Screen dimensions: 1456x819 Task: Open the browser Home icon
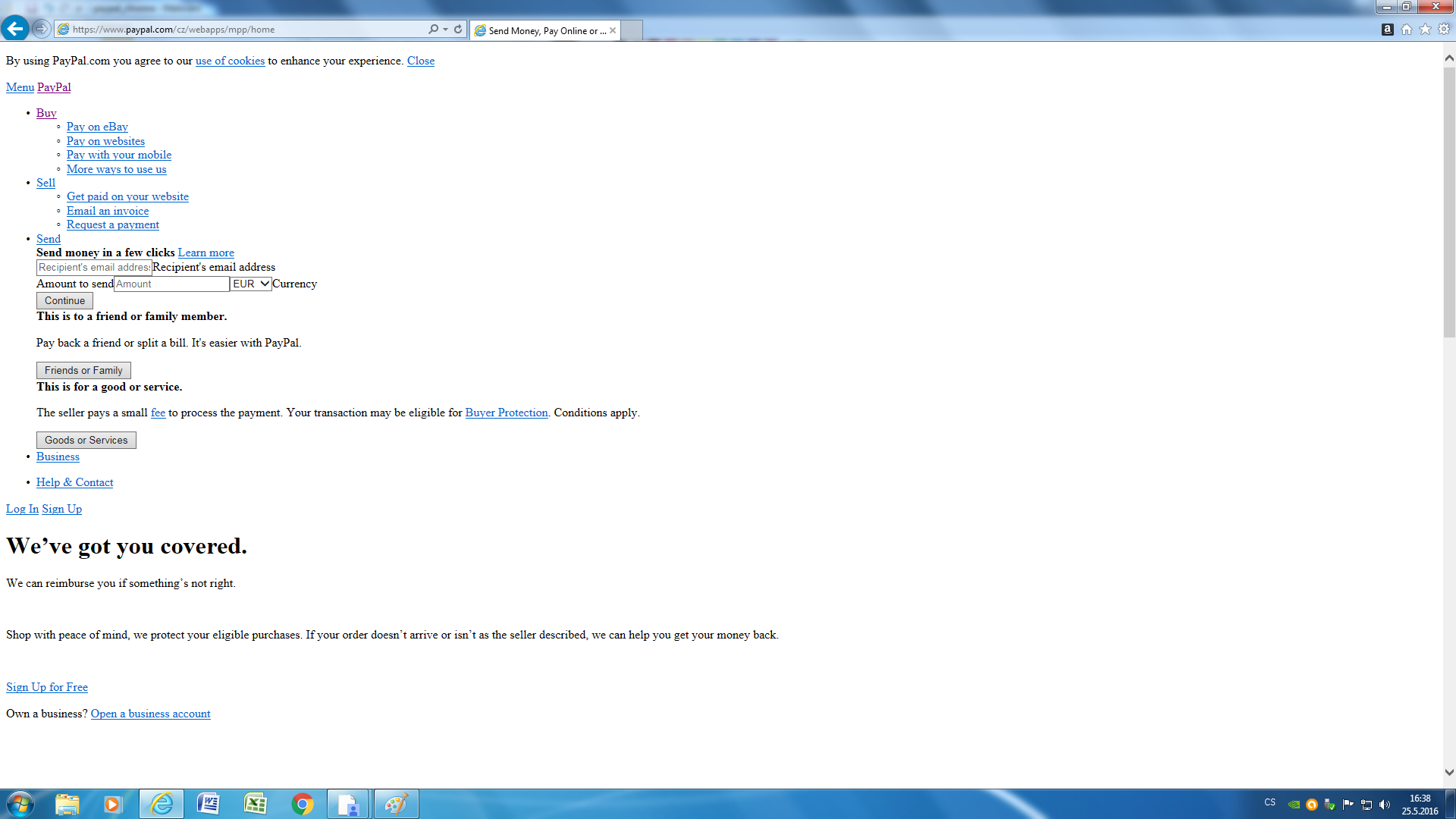(x=1407, y=30)
